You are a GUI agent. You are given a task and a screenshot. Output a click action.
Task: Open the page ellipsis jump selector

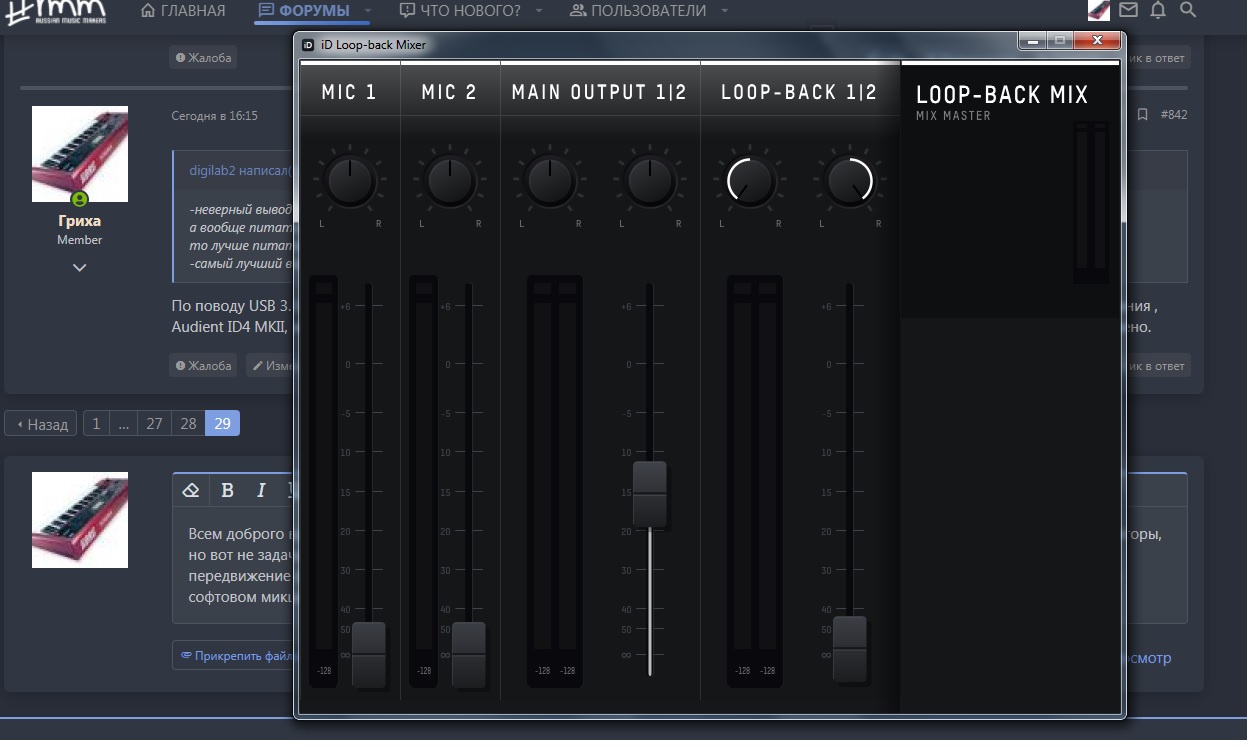123,424
